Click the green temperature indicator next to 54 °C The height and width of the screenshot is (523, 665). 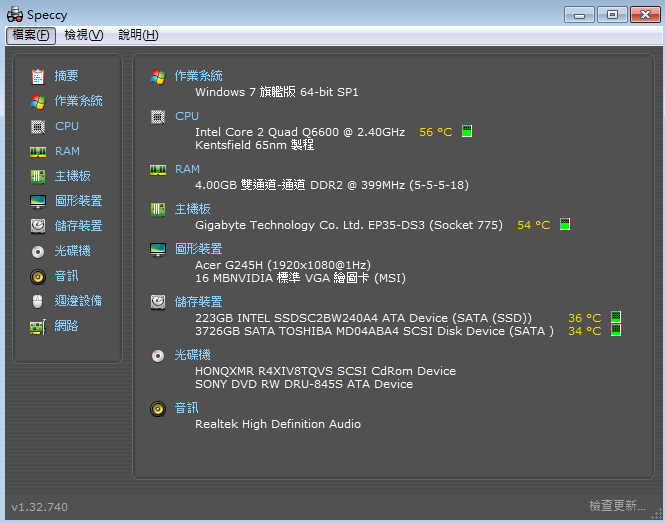(564, 224)
